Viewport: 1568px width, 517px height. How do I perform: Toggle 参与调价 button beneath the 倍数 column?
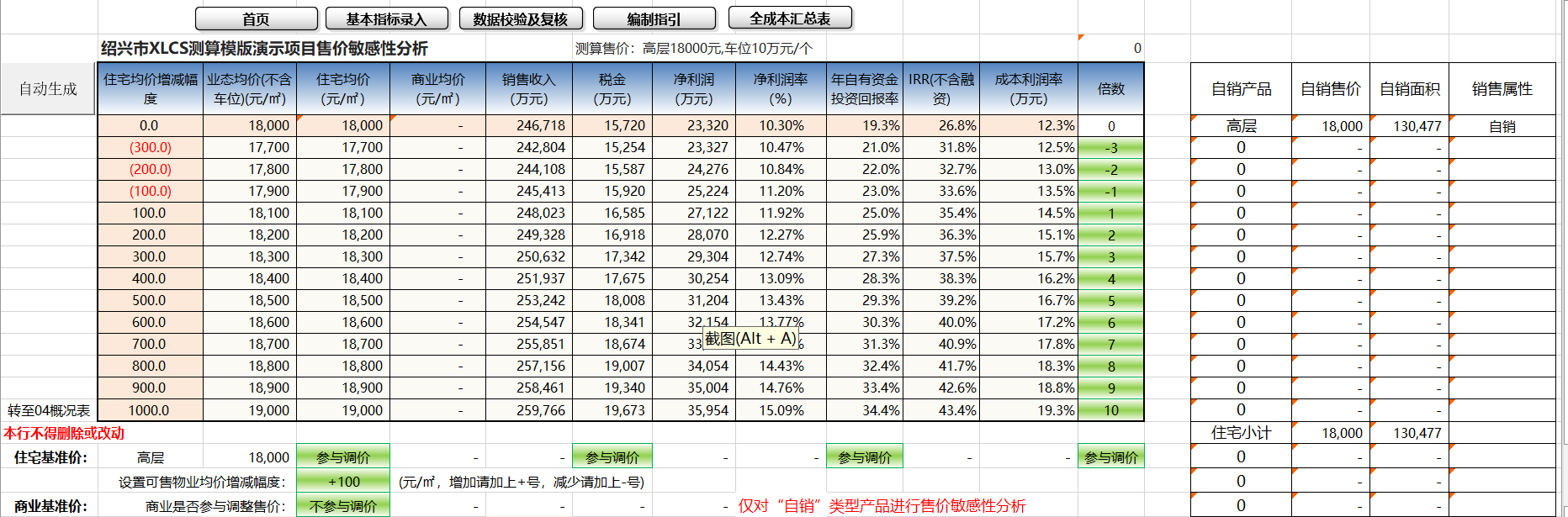[x=1110, y=457]
